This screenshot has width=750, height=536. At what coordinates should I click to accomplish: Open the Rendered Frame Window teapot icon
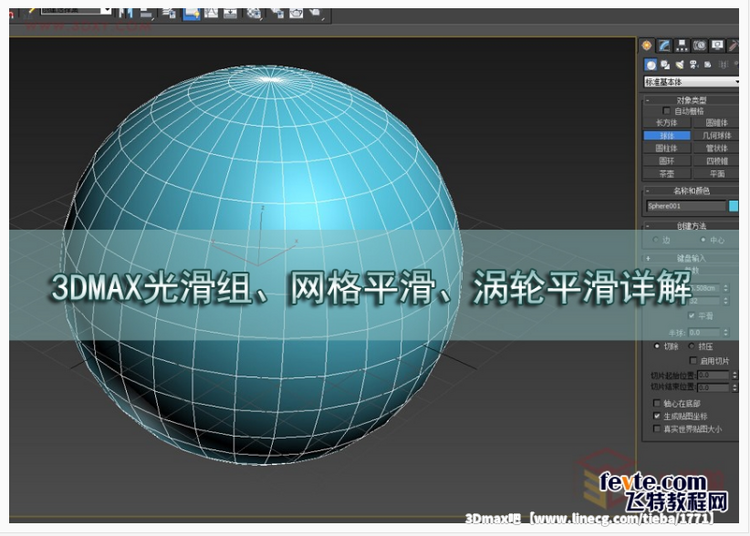tap(296, 13)
